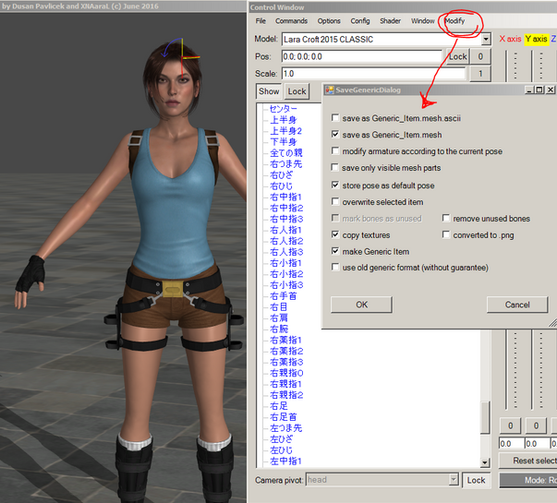557x503 pixels.
Task: Select the 上半身2 bone in list
Action: pos(286,131)
